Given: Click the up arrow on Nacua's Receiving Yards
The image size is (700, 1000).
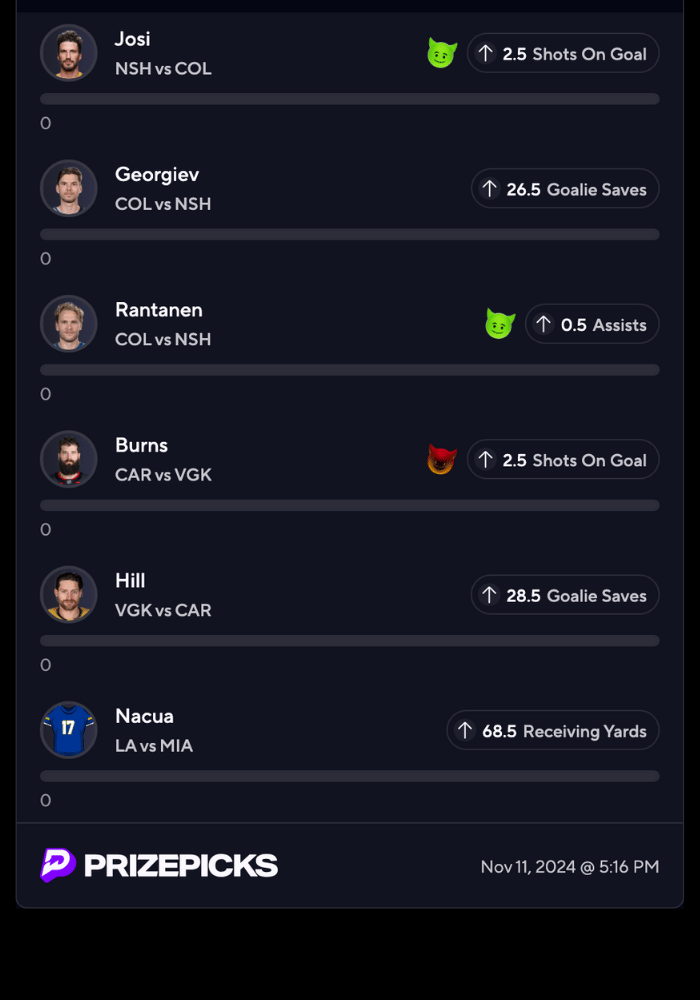Looking at the screenshot, I should [465, 731].
